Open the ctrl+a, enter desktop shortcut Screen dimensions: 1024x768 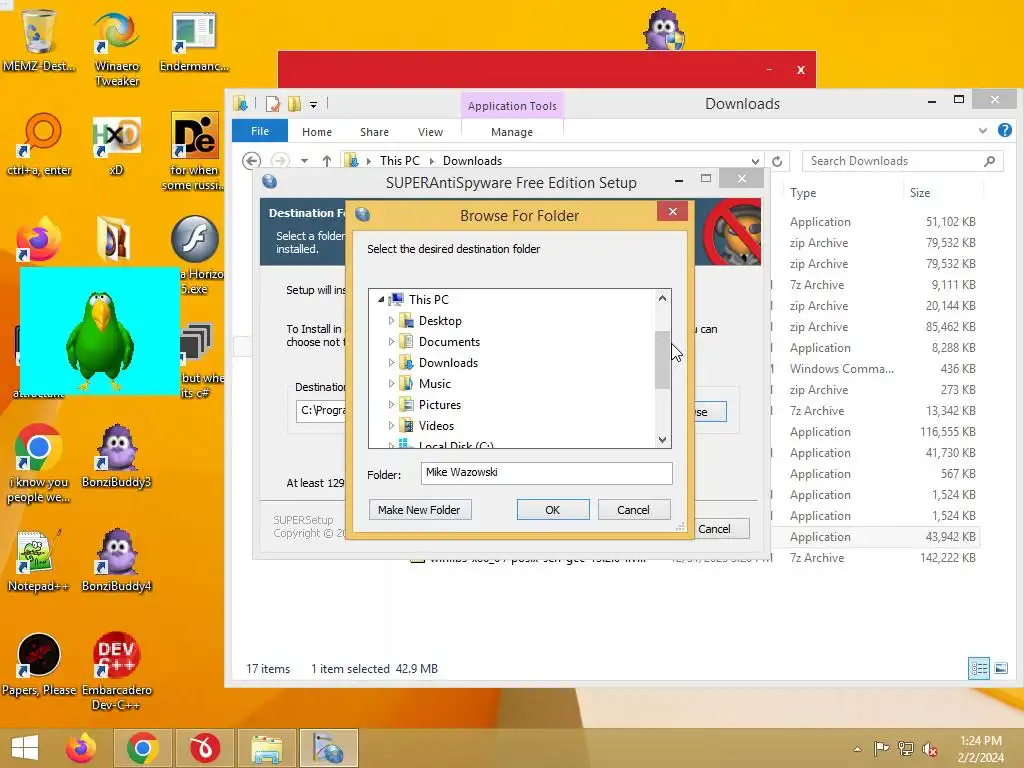(39, 145)
